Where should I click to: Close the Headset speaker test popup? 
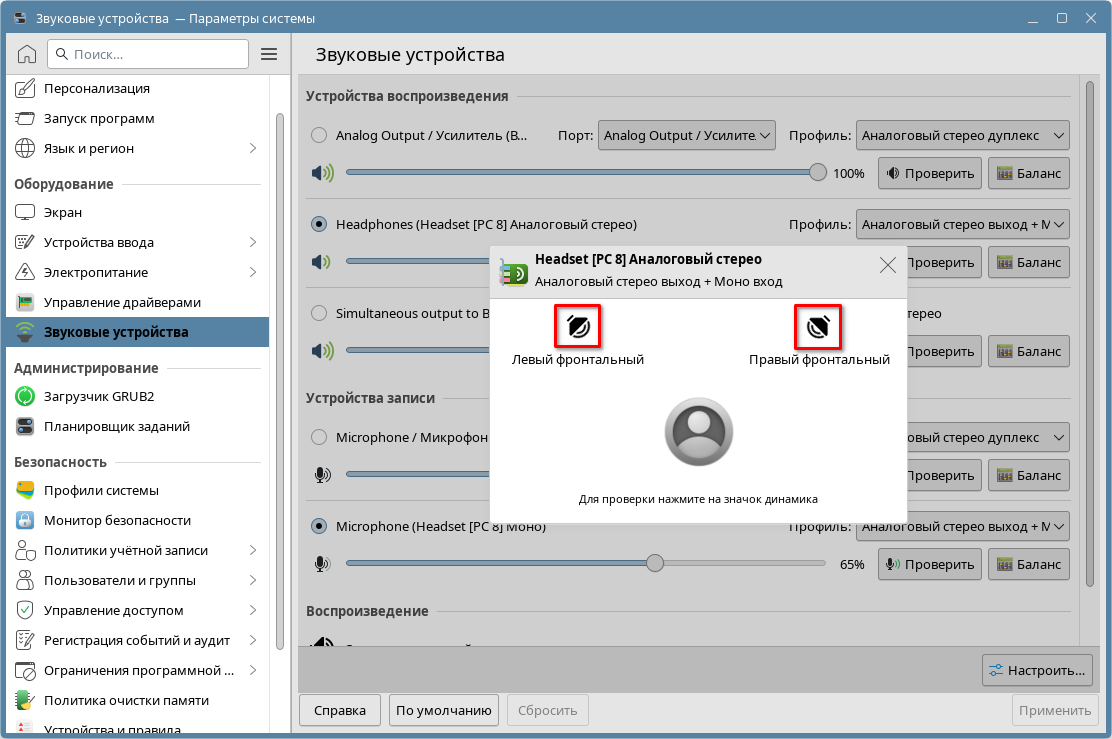[887, 265]
